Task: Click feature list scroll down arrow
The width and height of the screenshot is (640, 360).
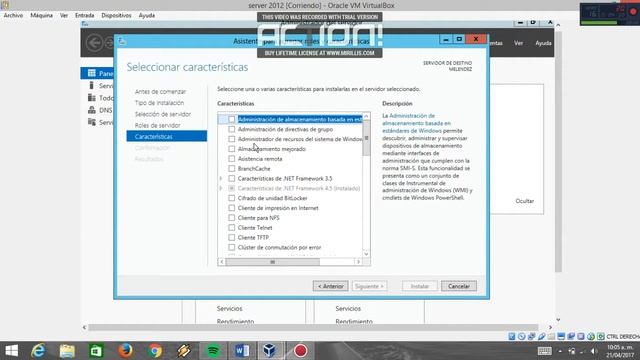Action: coord(366,253)
